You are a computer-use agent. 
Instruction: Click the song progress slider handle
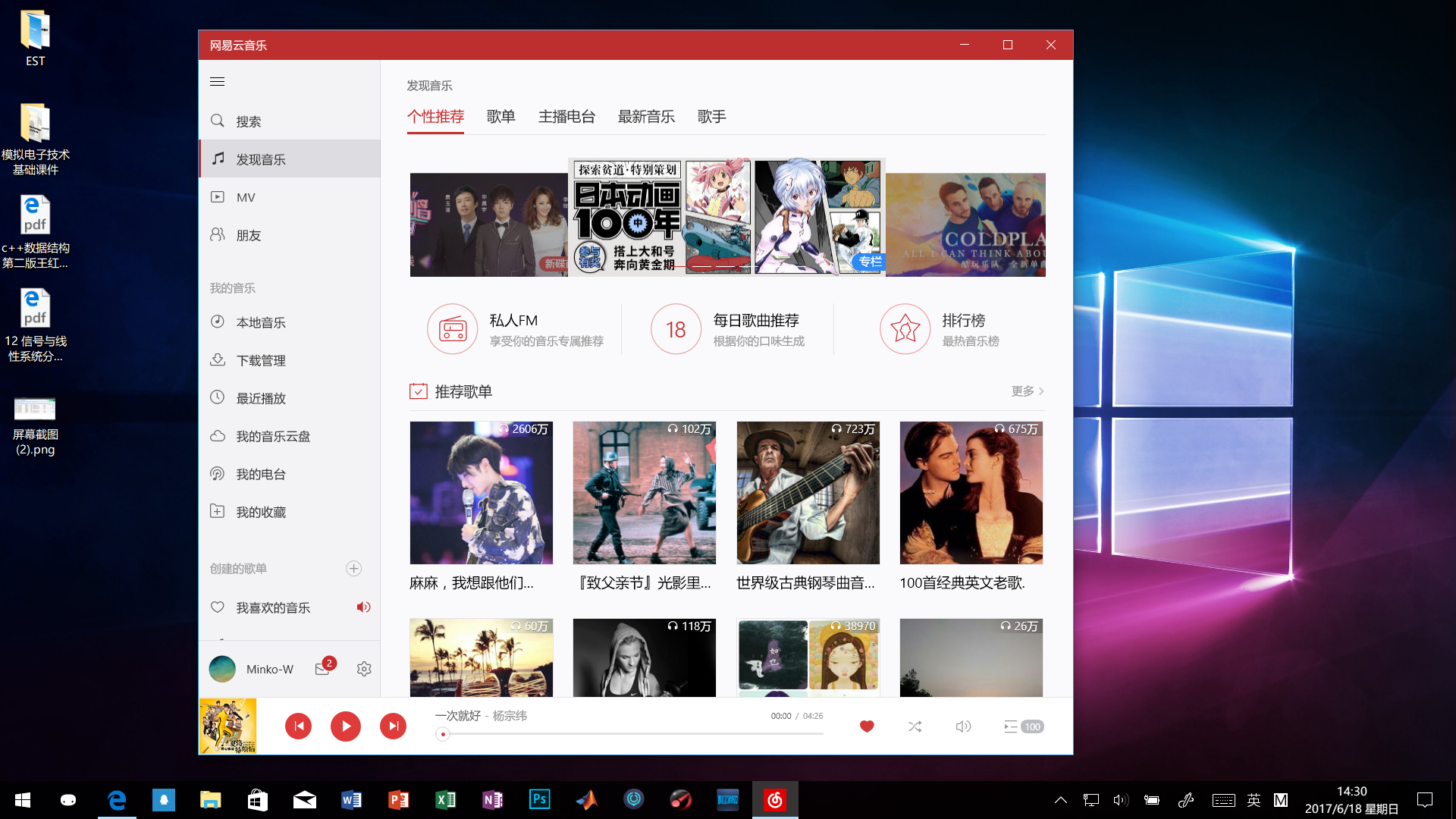[443, 734]
